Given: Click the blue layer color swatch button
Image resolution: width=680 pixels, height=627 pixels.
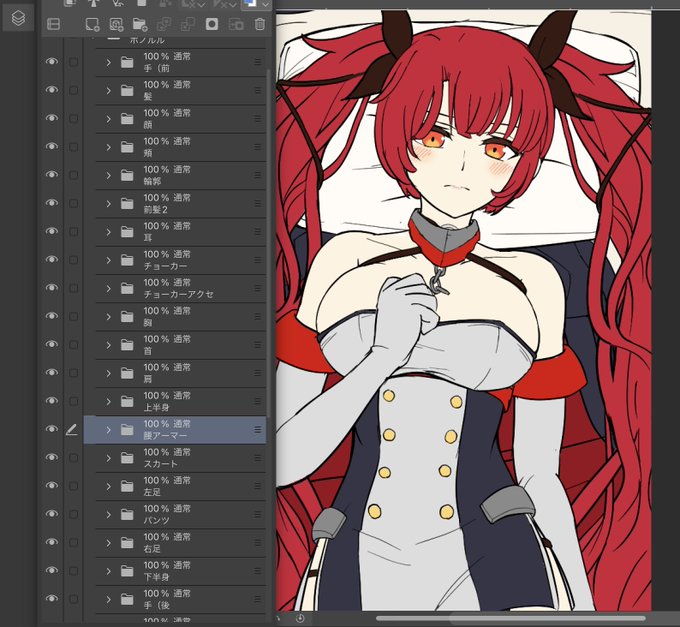Looking at the screenshot, I should pyautogui.click(x=250, y=3).
